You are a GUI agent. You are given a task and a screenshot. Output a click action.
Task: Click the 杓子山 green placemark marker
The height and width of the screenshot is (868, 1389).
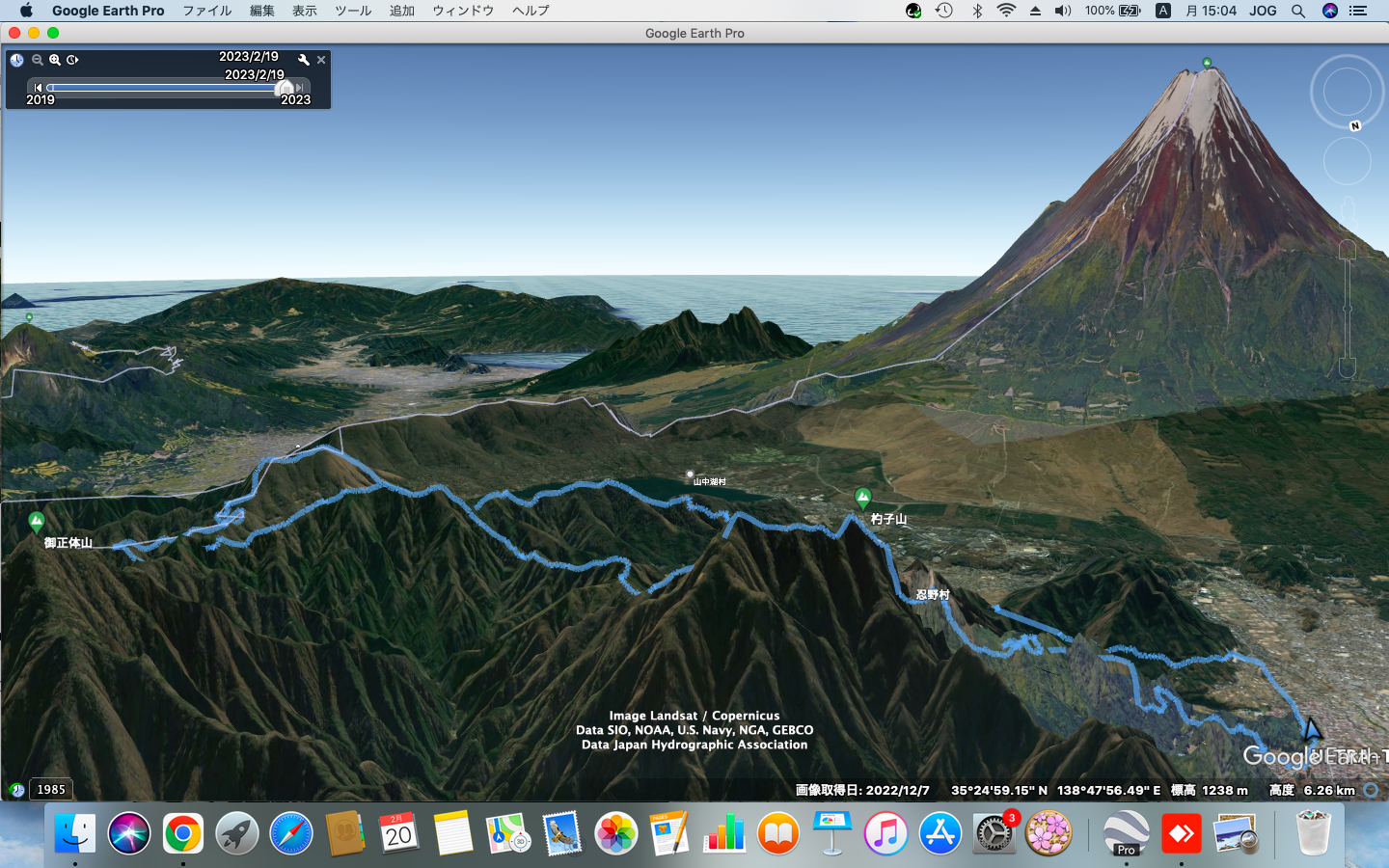(862, 498)
